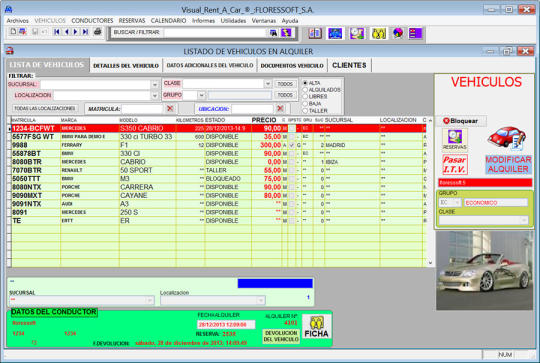
Task: Open the lower Localizacion dropdown
Action: point(261,301)
